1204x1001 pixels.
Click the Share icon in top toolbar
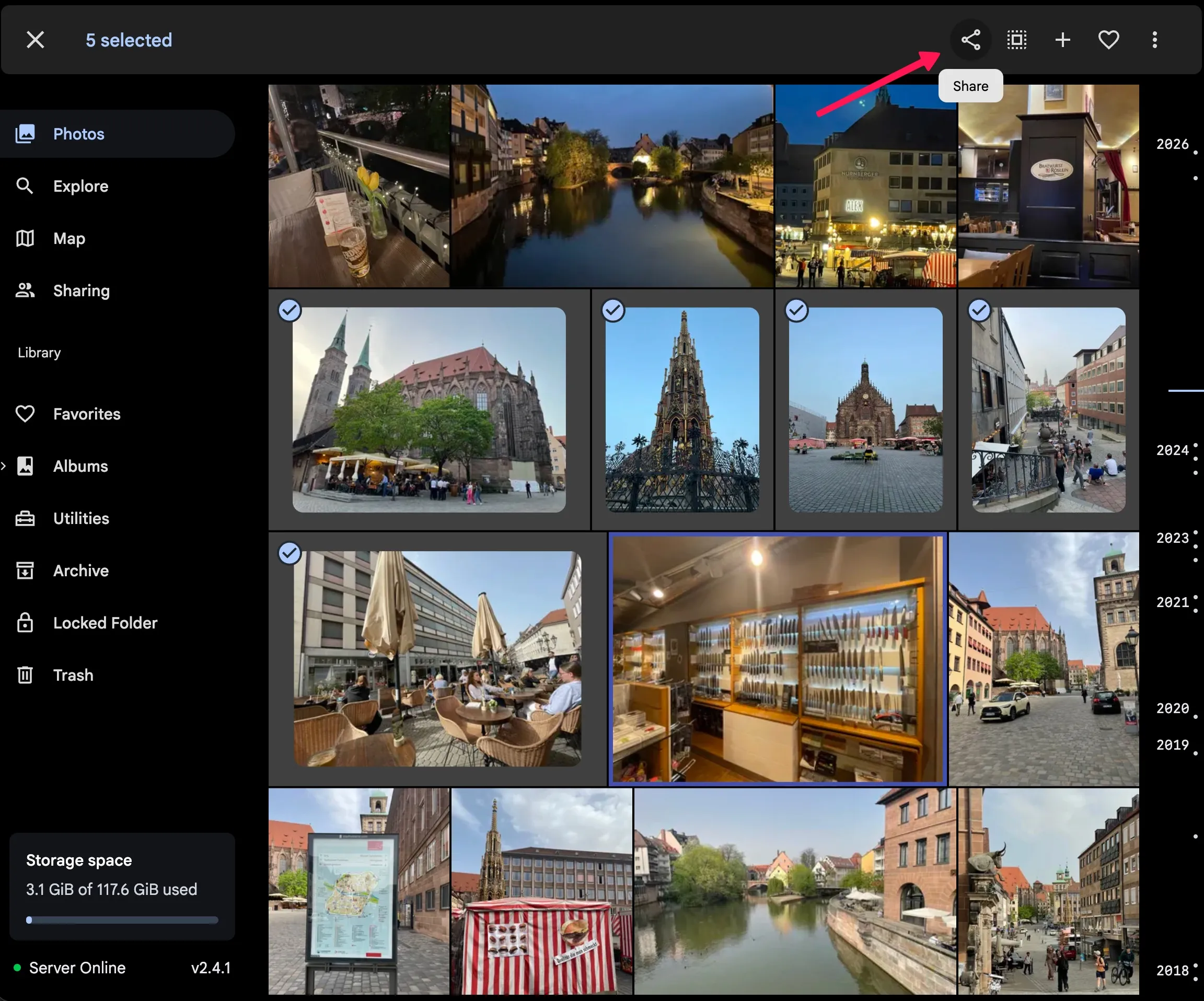click(970, 40)
